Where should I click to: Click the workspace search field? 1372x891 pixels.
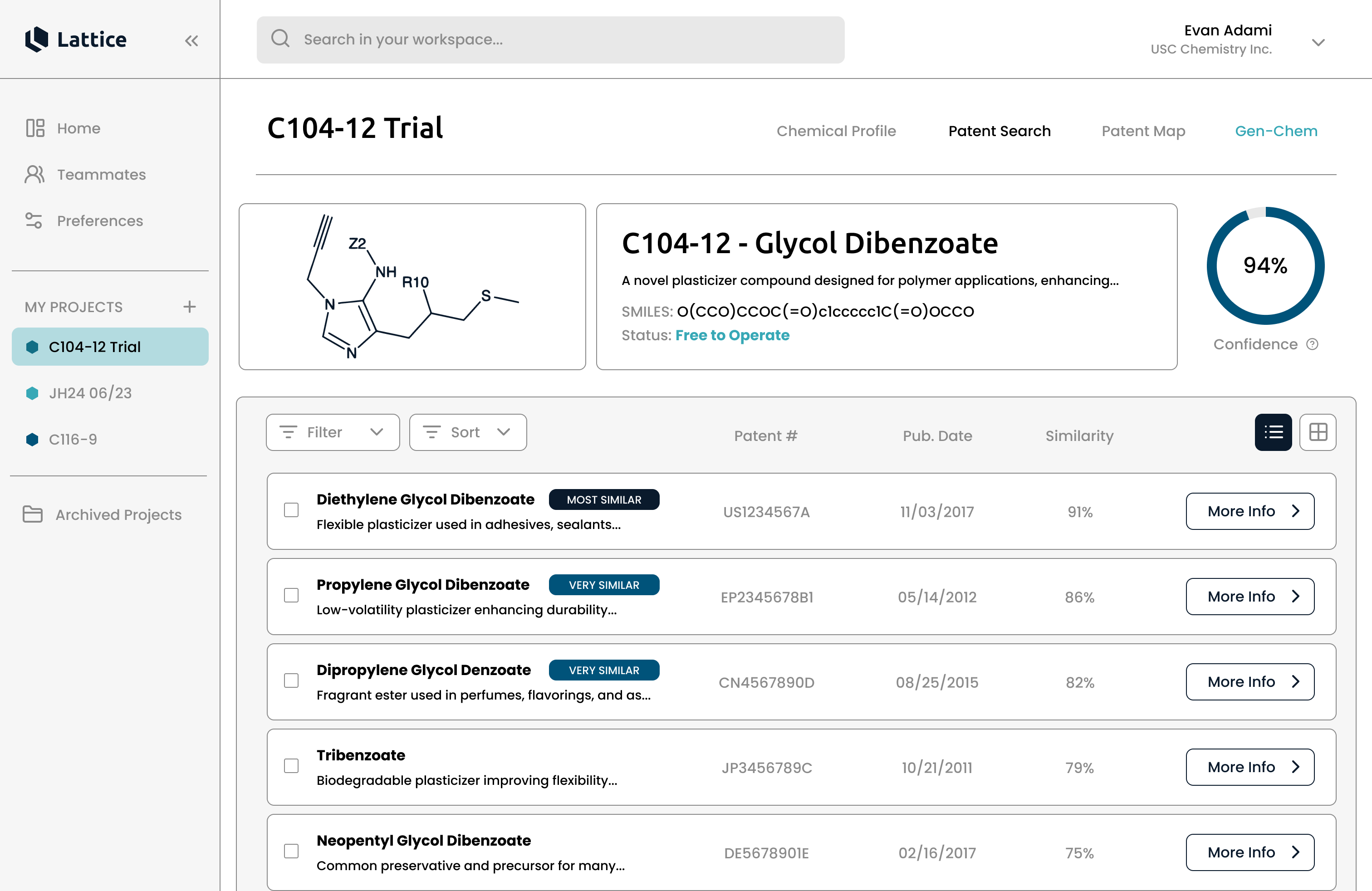tap(550, 39)
